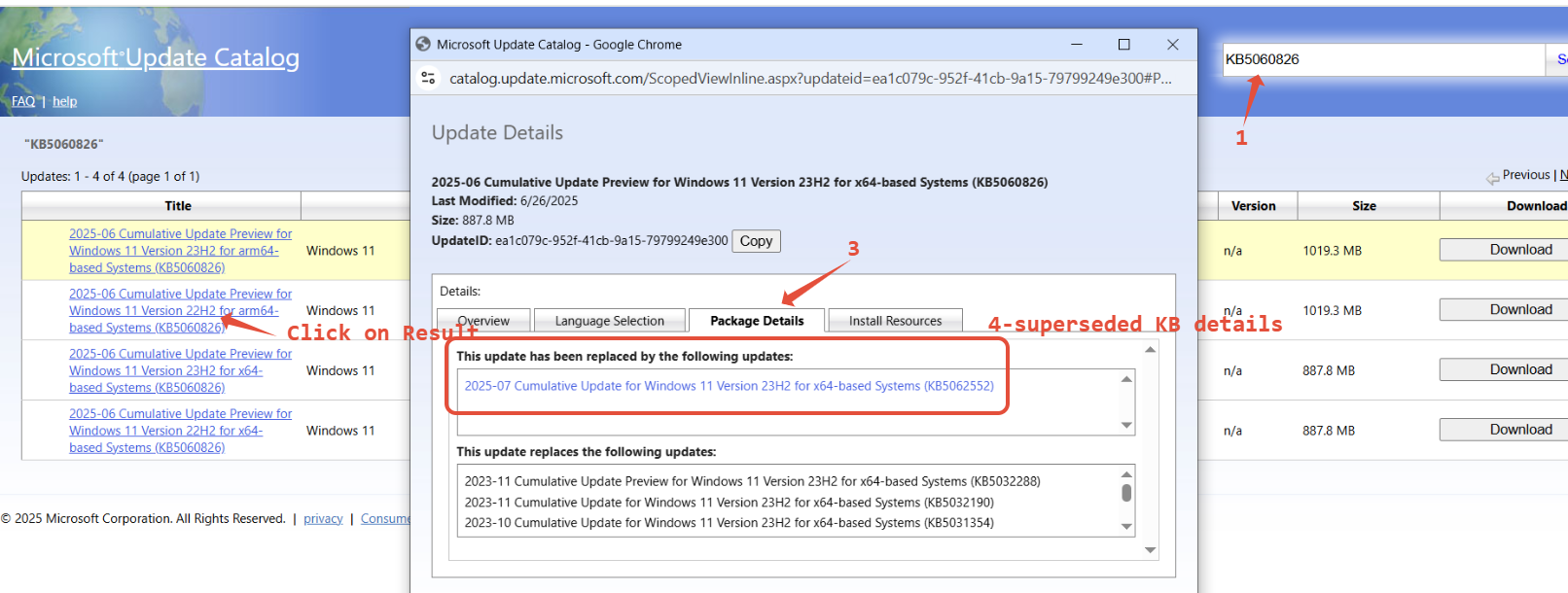Click the "Last Modified: 6/26/2025" line
This screenshot has height=593, width=1568.
tap(505, 201)
